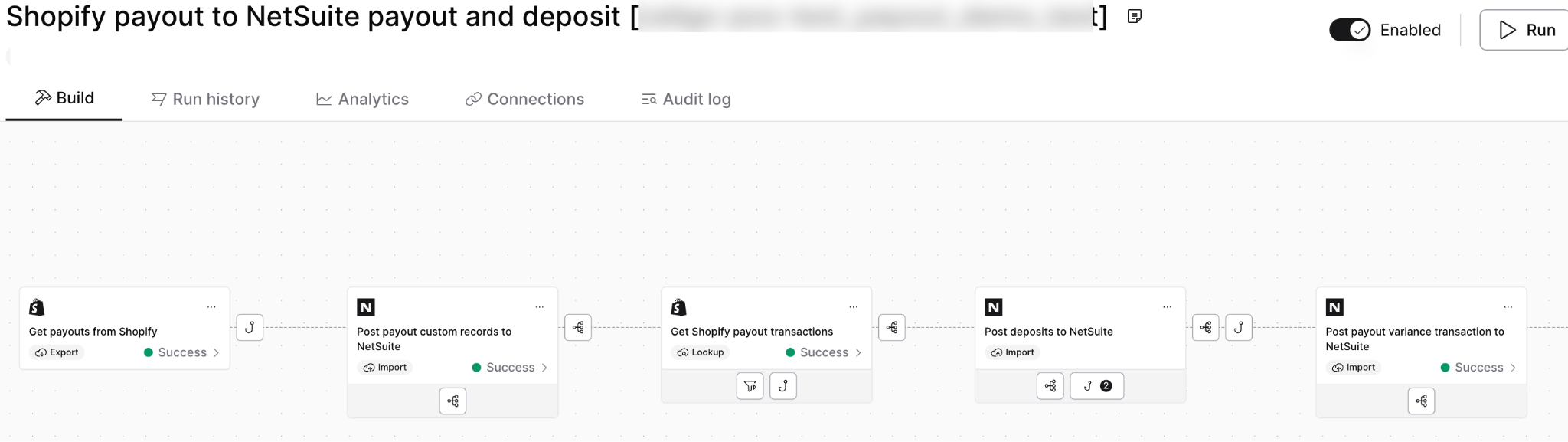Click the Import badge on Post payout variance transaction
This screenshot has height=442, width=1568.
1354,368
